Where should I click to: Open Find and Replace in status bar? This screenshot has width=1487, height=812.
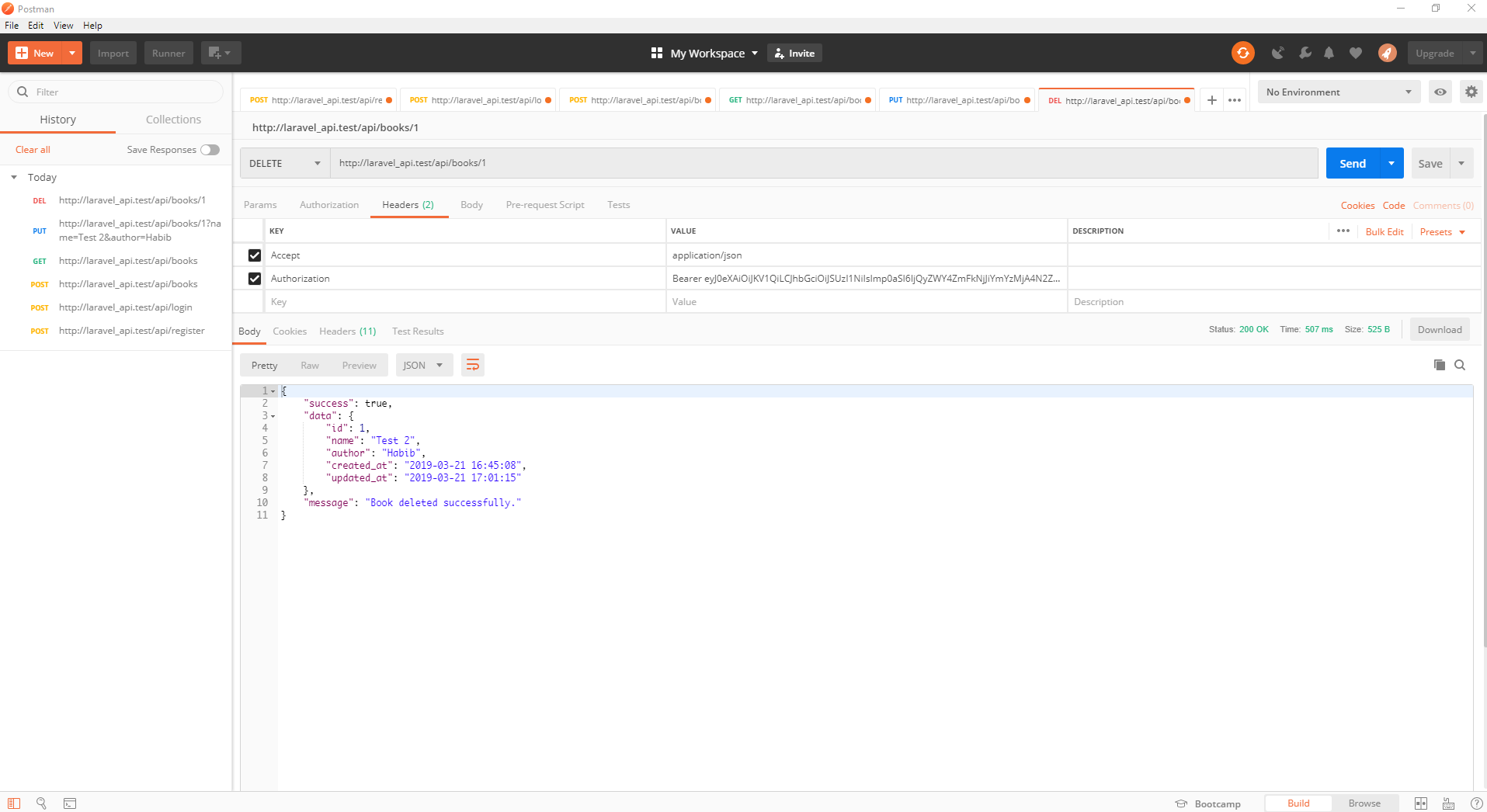pos(42,803)
